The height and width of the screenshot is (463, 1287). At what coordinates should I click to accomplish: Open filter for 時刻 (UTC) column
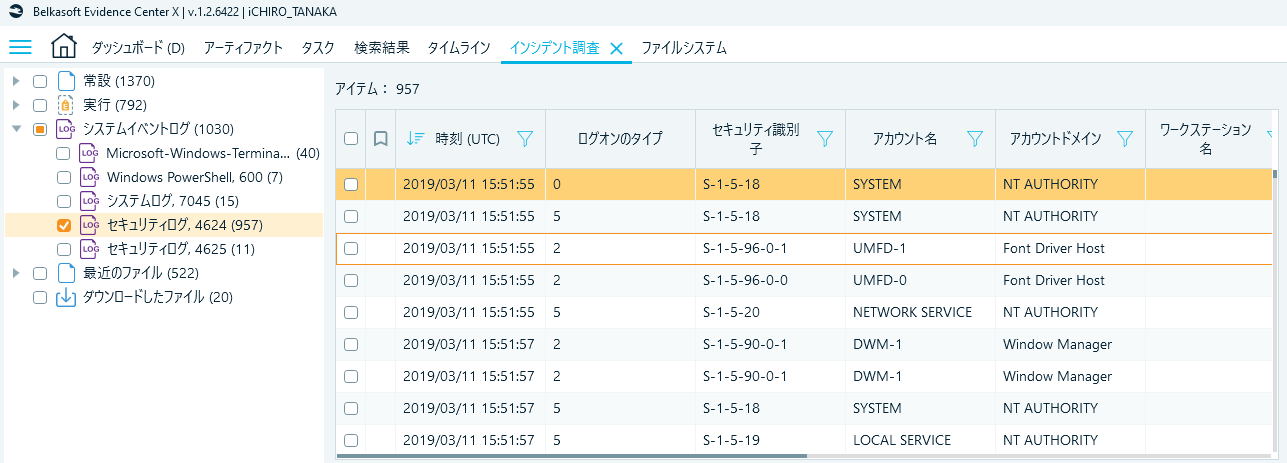(525, 139)
